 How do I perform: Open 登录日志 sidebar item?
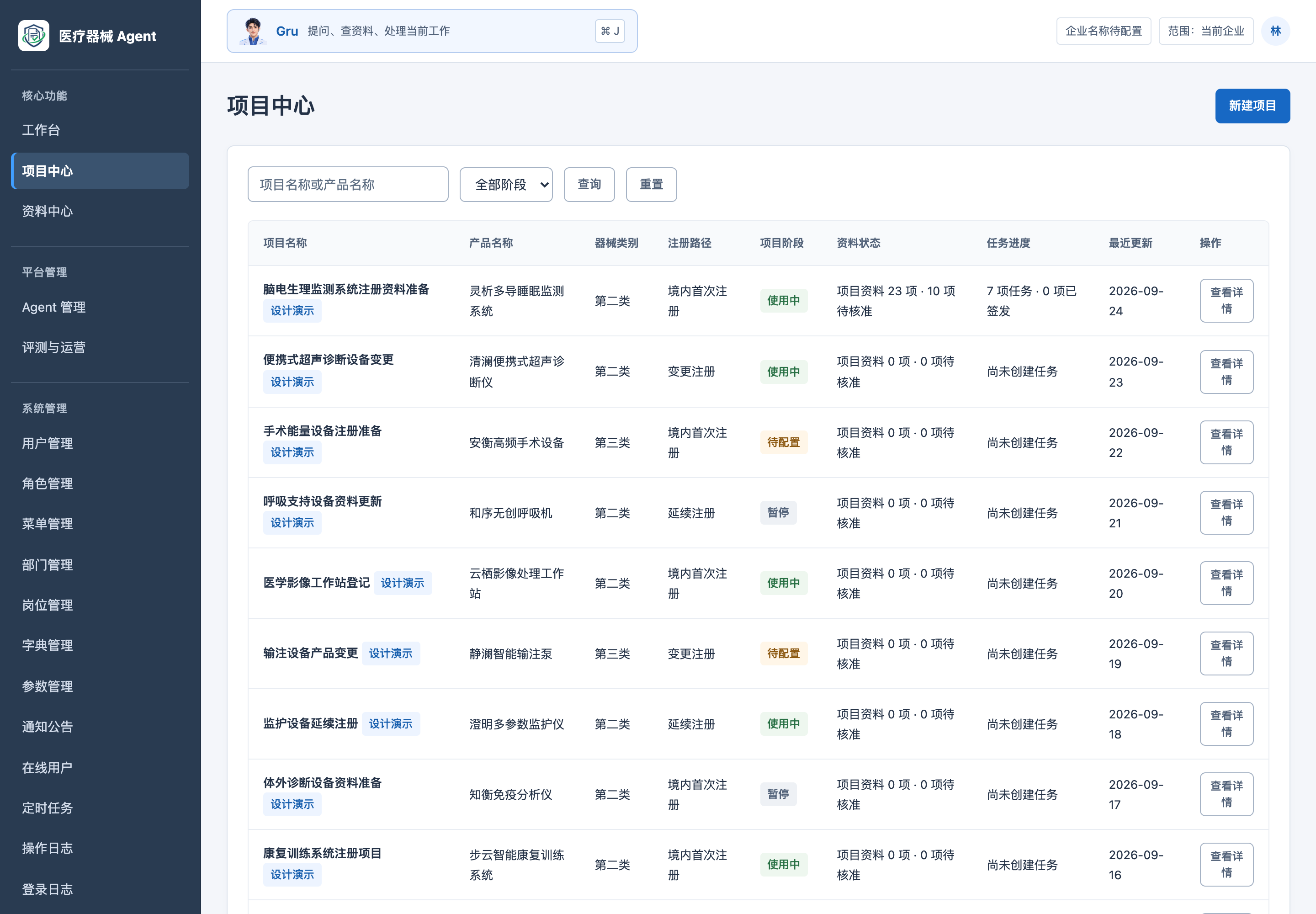pos(100,889)
